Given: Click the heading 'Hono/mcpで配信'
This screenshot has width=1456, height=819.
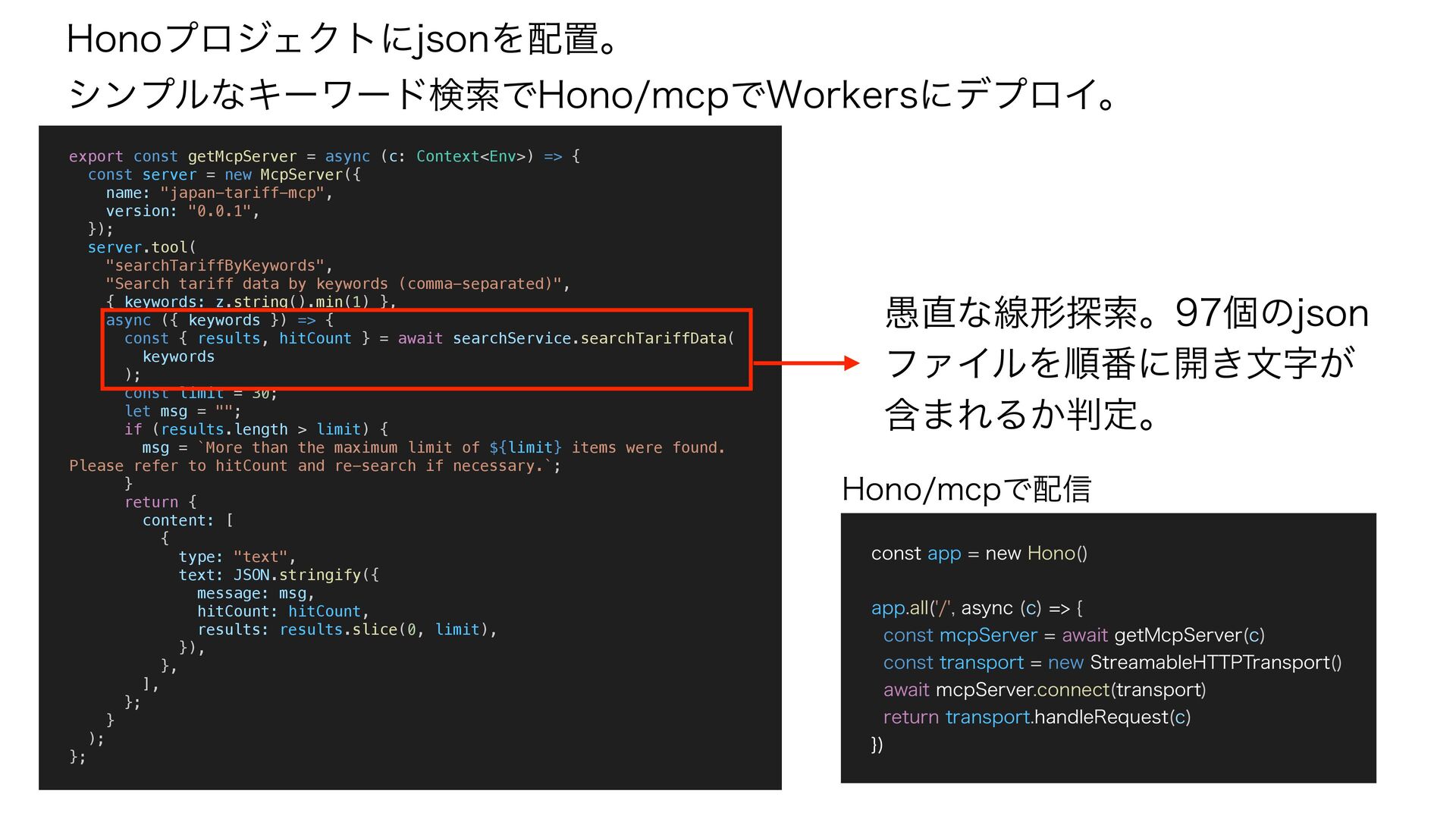Looking at the screenshot, I should point(966,489).
